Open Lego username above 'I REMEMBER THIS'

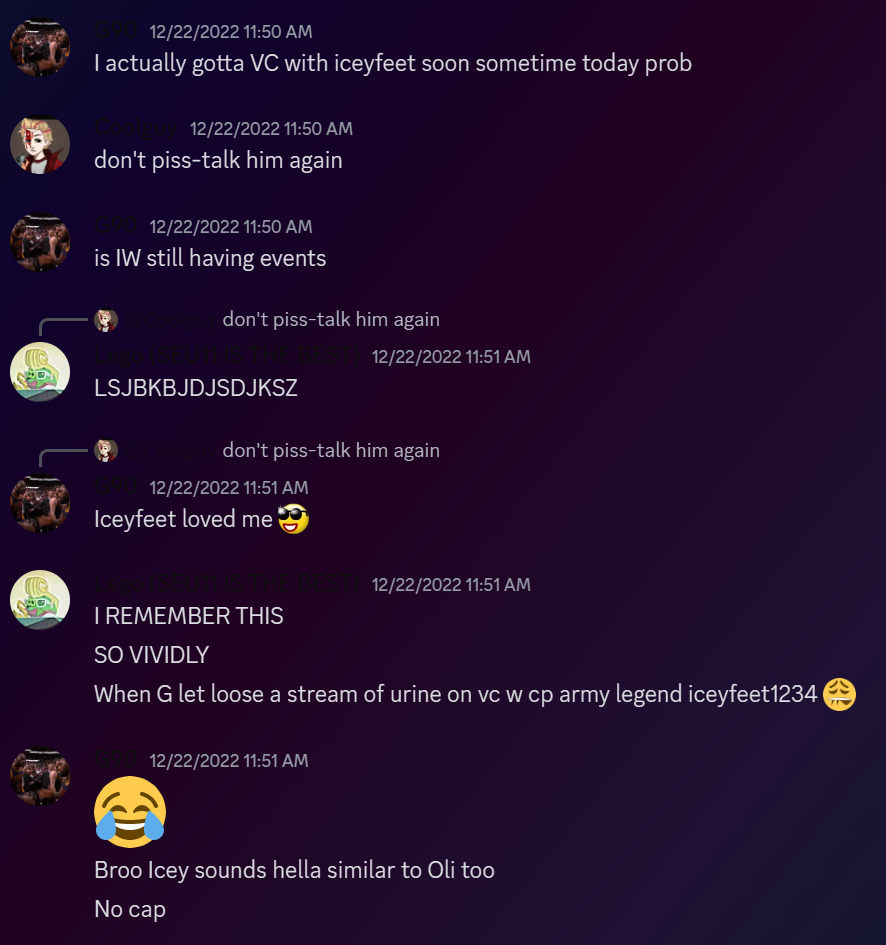tap(227, 584)
